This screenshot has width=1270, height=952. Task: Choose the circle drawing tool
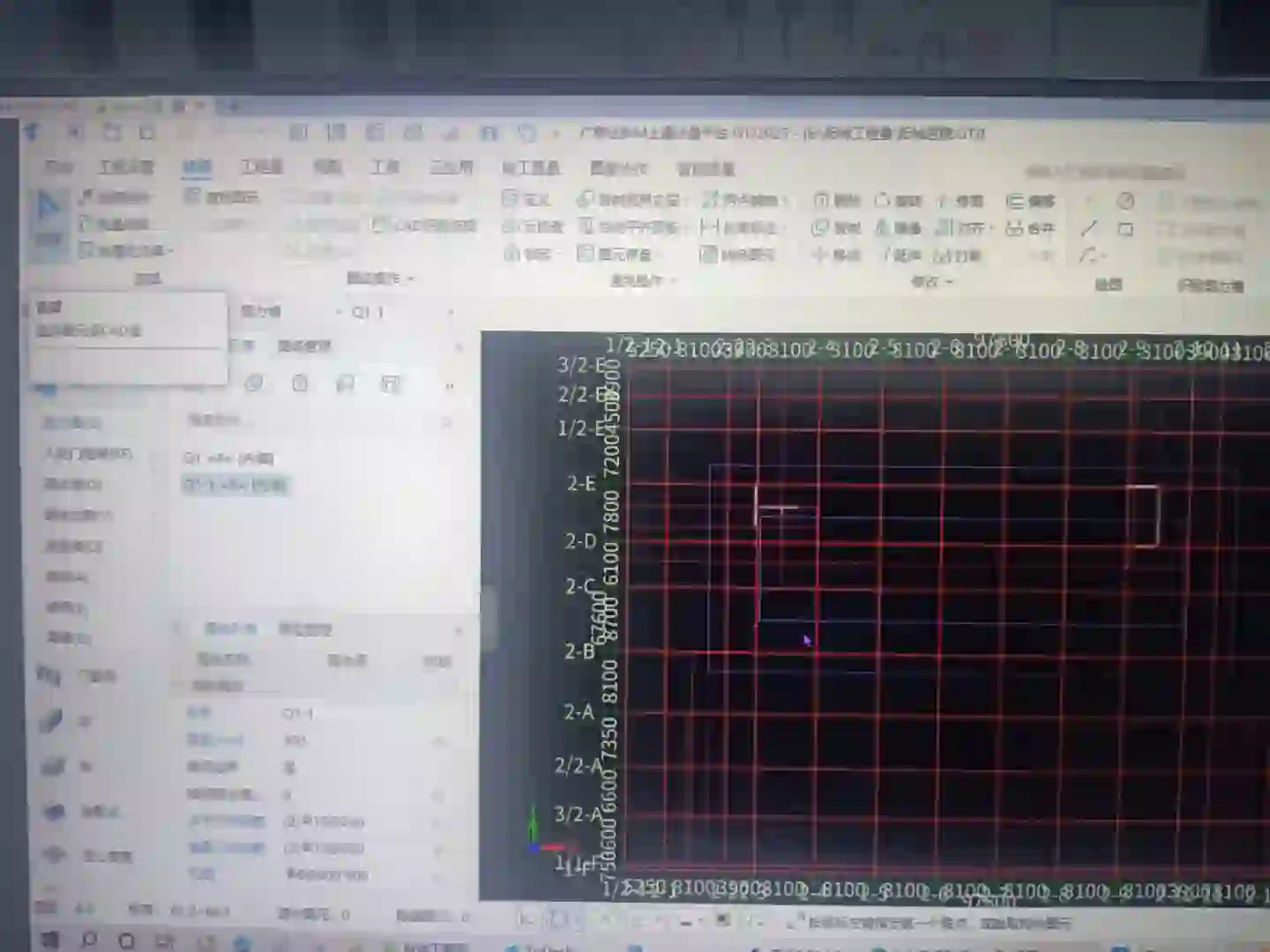1125,202
